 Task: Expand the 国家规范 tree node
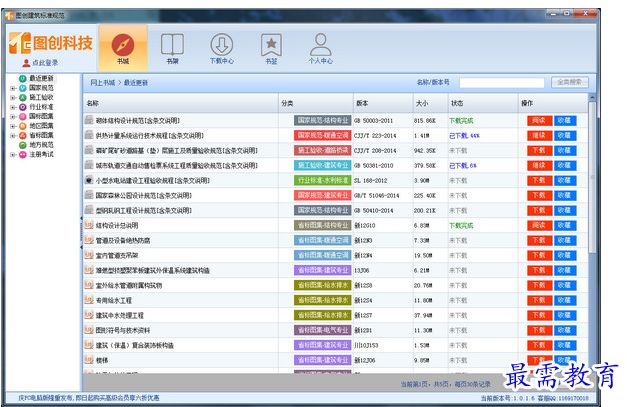coord(13,88)
